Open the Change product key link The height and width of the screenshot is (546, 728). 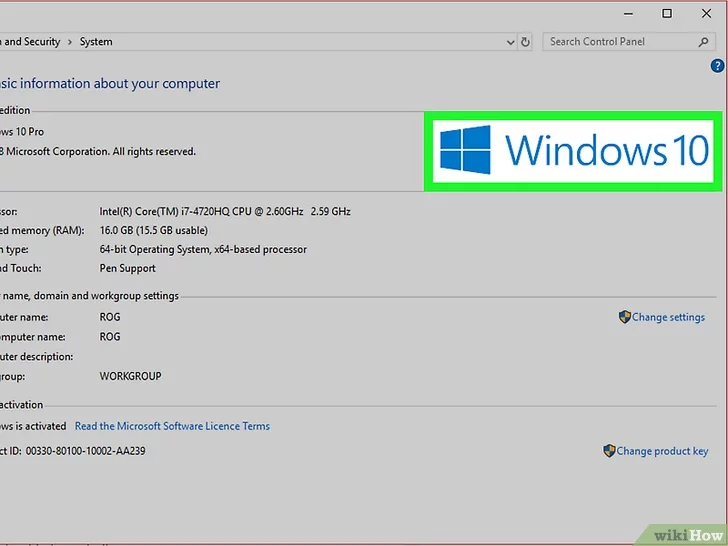[662, 451]
